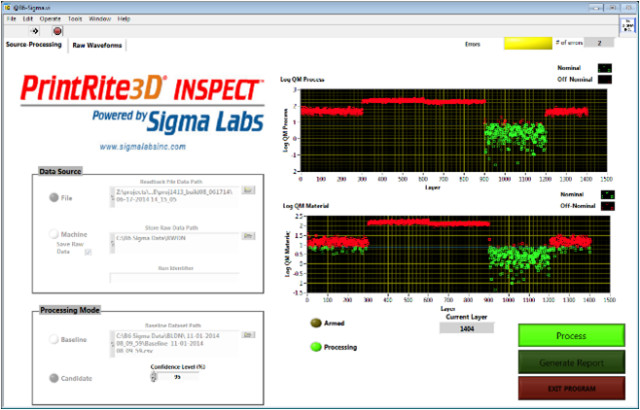This screenshot has height=410, width=640.
Task: Click the Confidence Level increment stepper arrows
Action: pos(153,377)
